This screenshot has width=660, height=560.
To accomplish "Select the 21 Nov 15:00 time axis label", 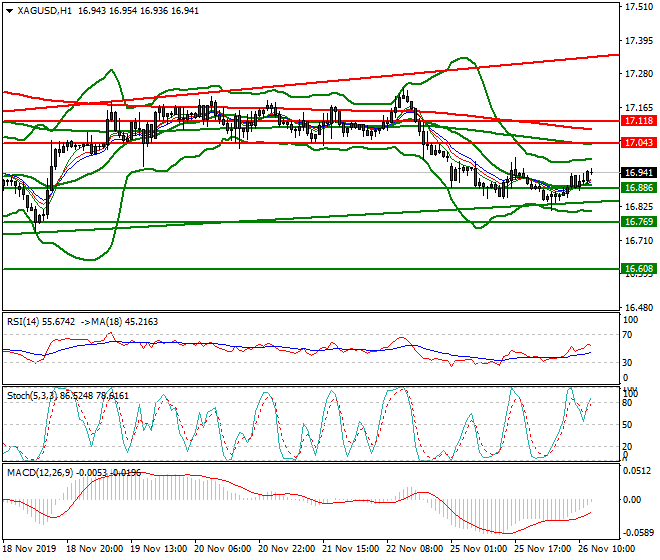I will [351, 549].
